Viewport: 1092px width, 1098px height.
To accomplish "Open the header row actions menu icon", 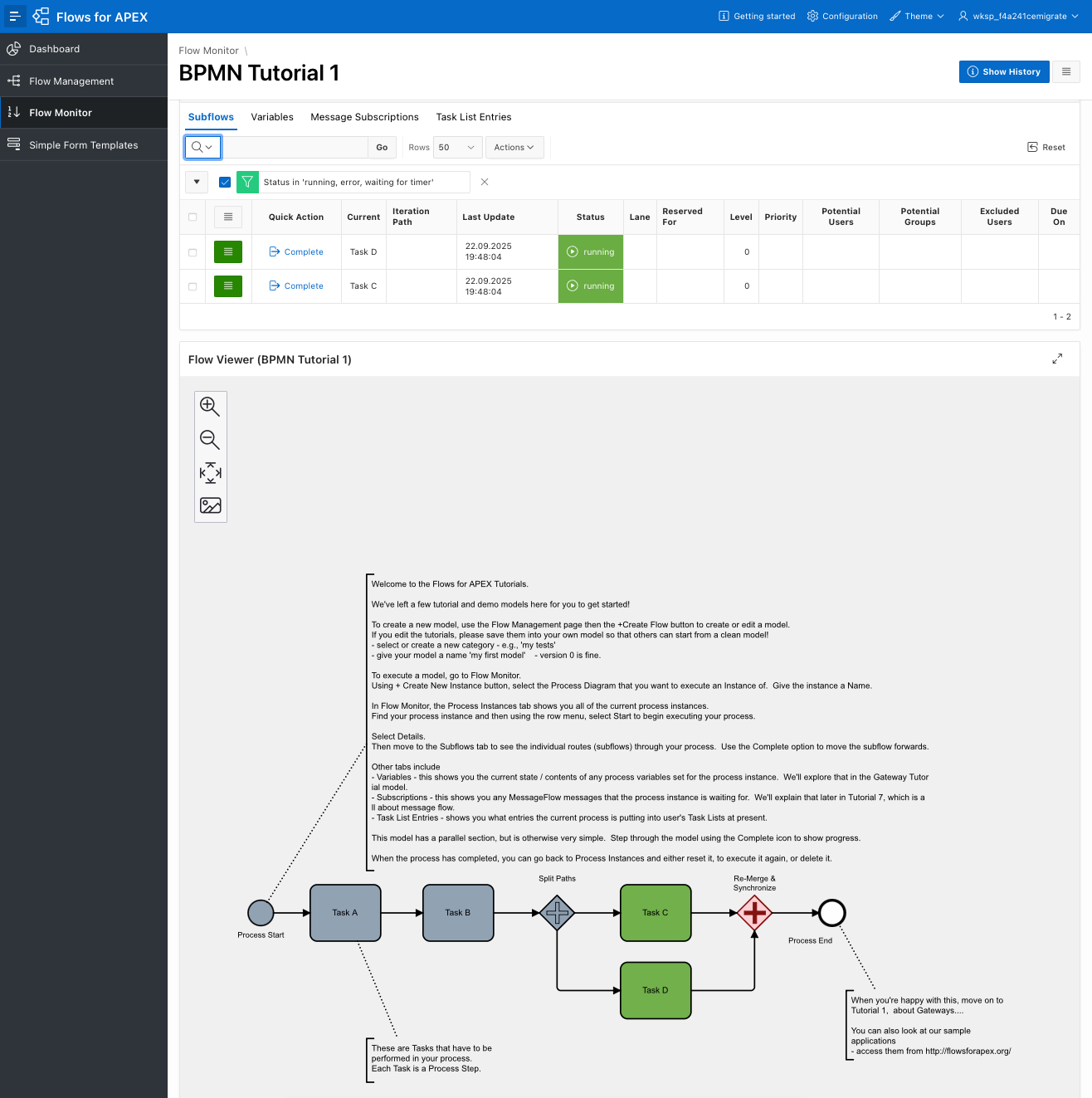I will [x=228, y=217].
